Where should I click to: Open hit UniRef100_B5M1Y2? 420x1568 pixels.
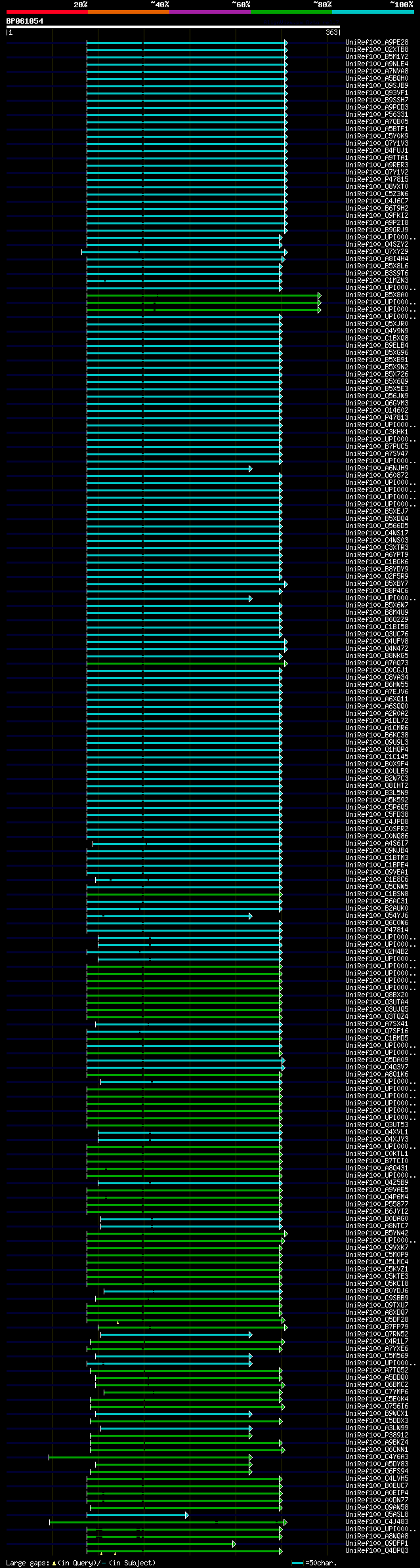(377, 56)
